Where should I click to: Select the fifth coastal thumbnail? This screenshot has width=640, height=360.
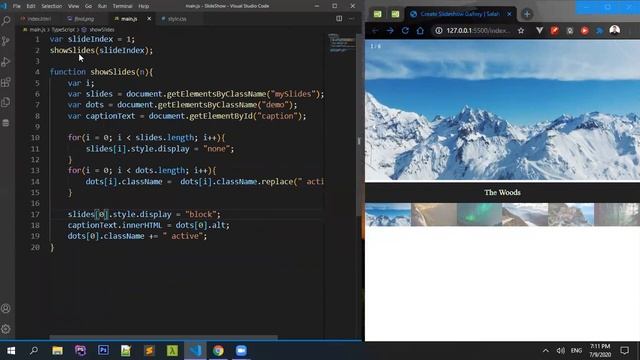click(x=571, y=215)
